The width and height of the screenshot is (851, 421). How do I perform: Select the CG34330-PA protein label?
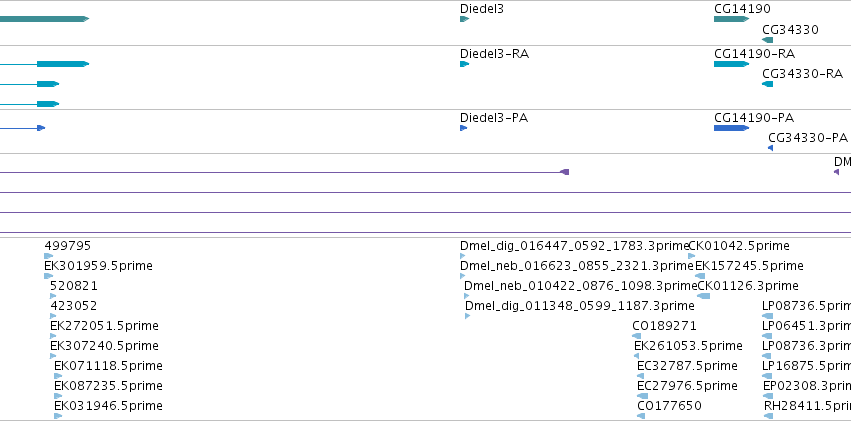[808, 138]
